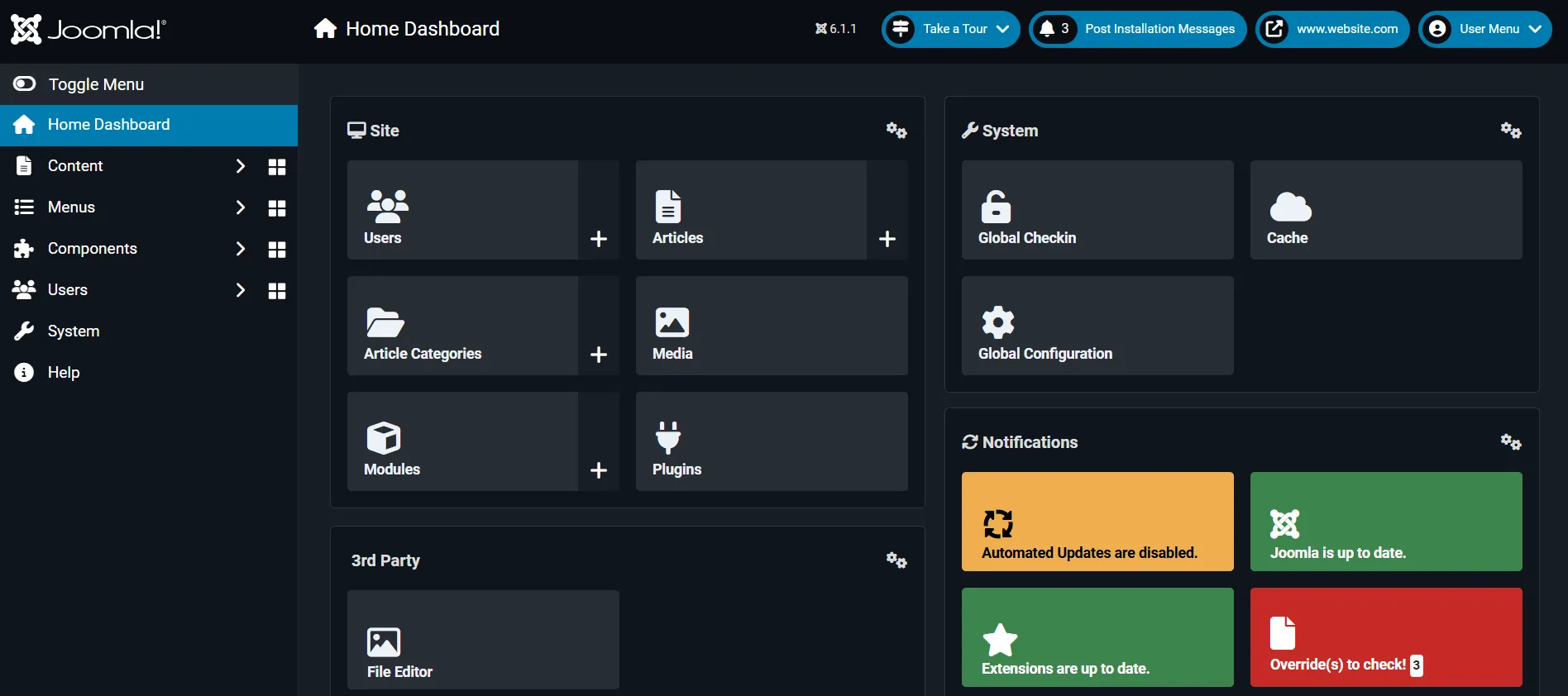Screen dimensions: 1568x696
Task: Open the Cache tile
Action: pyautogui.click(x=1386, y=210)
